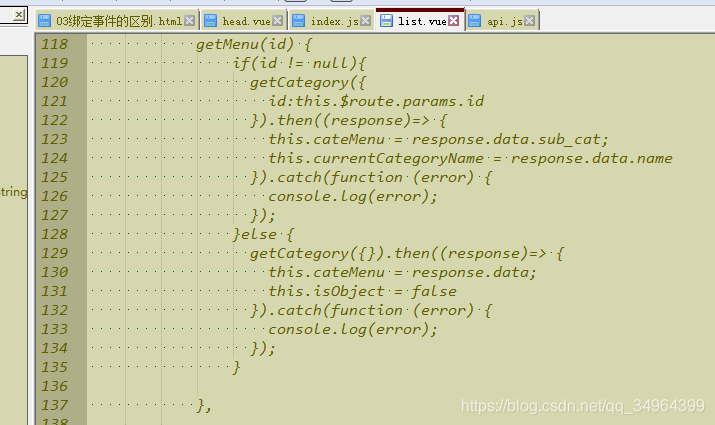
Task: Switch to the index.js tab
Action: (334, 21)
